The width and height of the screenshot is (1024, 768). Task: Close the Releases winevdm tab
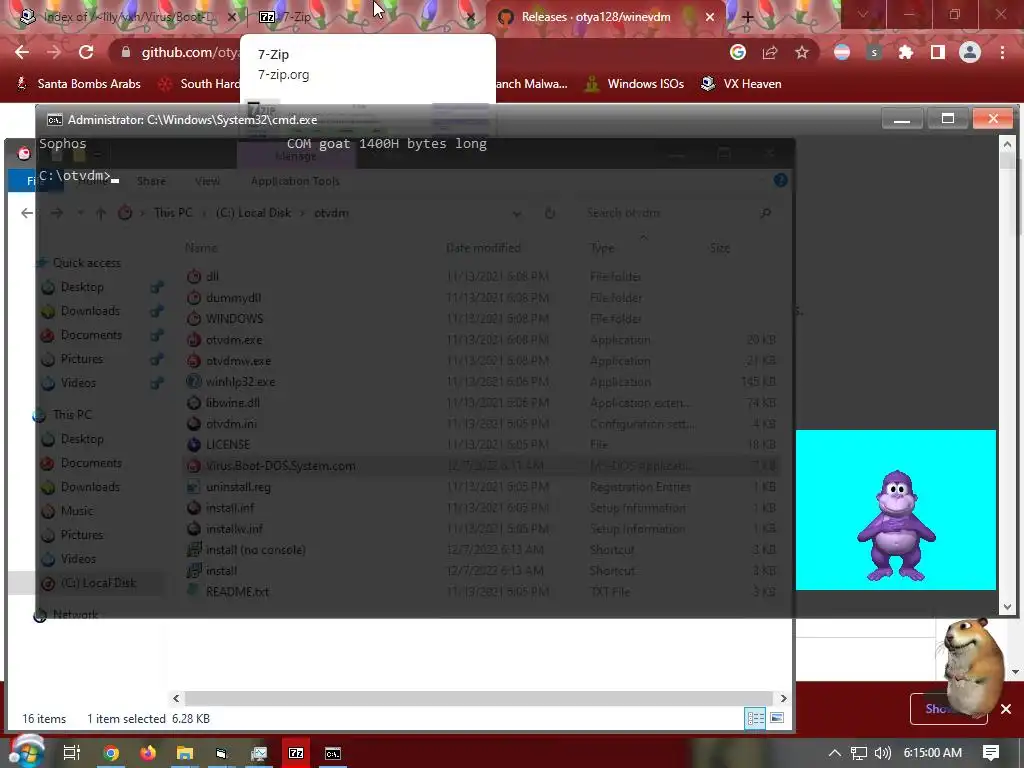point(710,17)
